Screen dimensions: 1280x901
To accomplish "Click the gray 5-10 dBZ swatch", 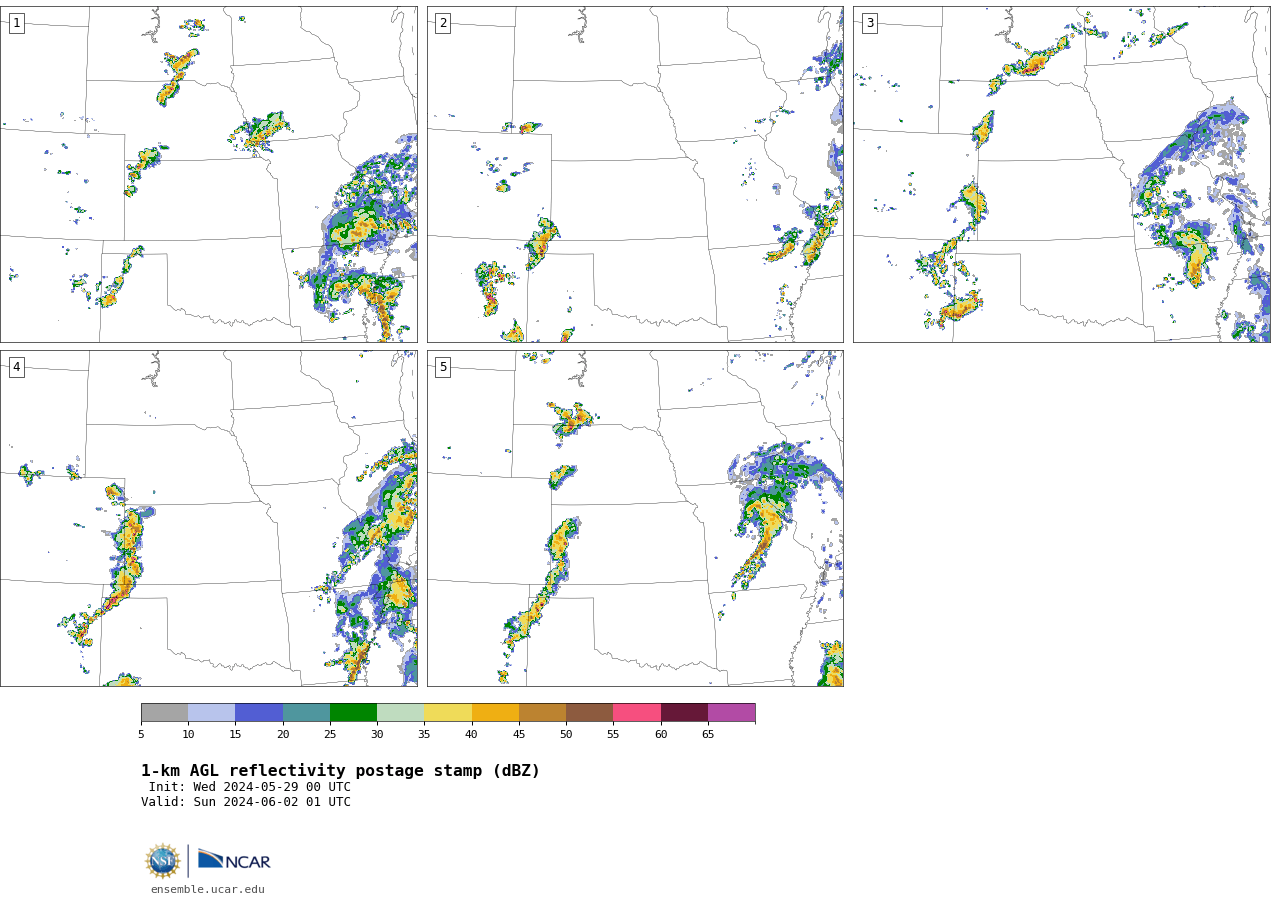I will pyautogui.click(x=164, y=713).
